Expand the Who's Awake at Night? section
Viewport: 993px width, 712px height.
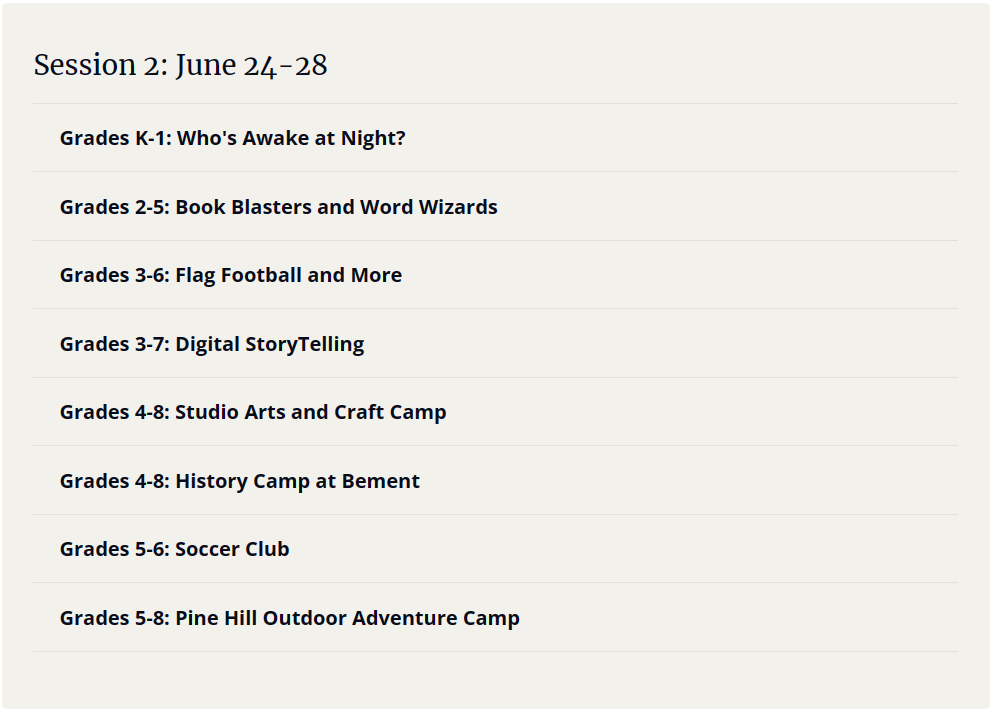tap(495, 137)
